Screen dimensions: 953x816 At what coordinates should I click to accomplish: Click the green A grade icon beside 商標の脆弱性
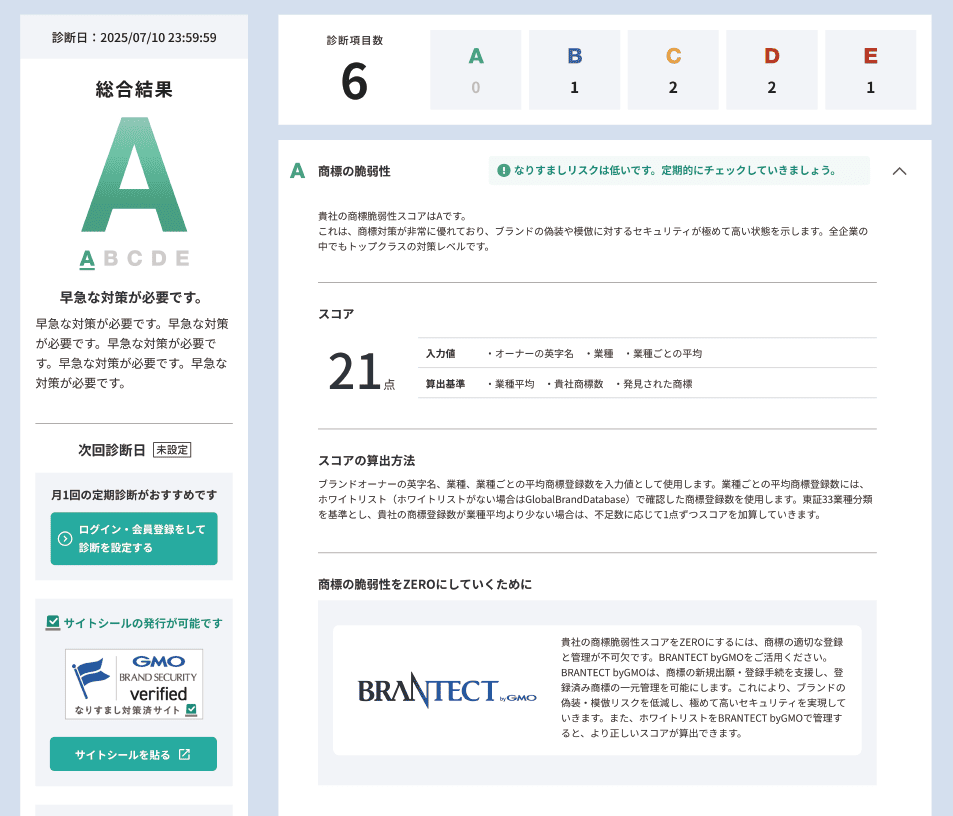(297, 171)
